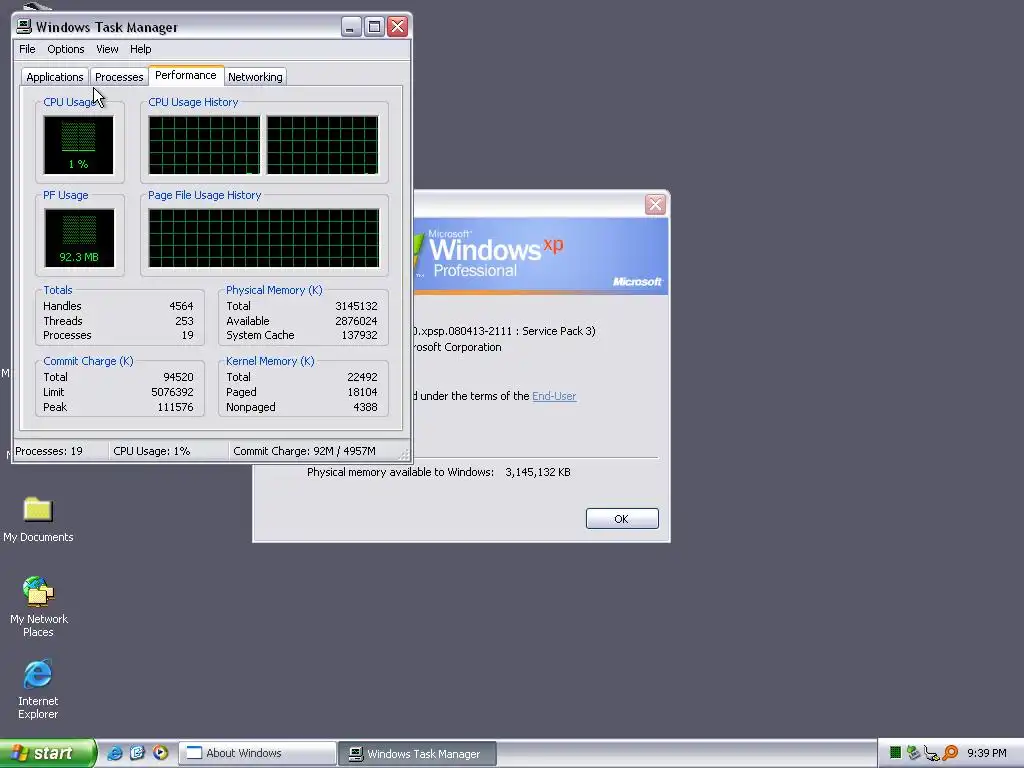Click Threads value 253

184,321
